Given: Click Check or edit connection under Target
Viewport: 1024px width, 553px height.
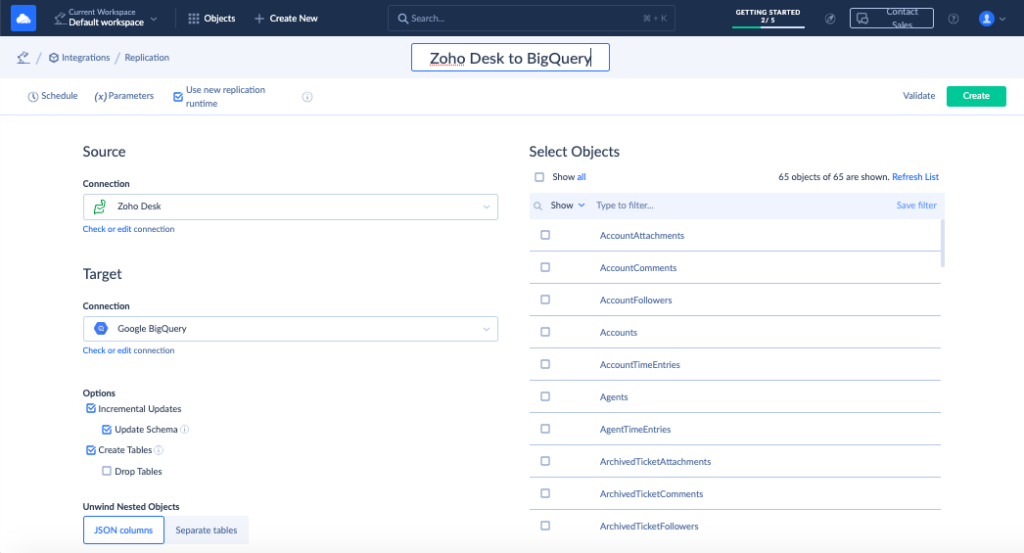Looking at the screenshot, I should tap(129, 351).
